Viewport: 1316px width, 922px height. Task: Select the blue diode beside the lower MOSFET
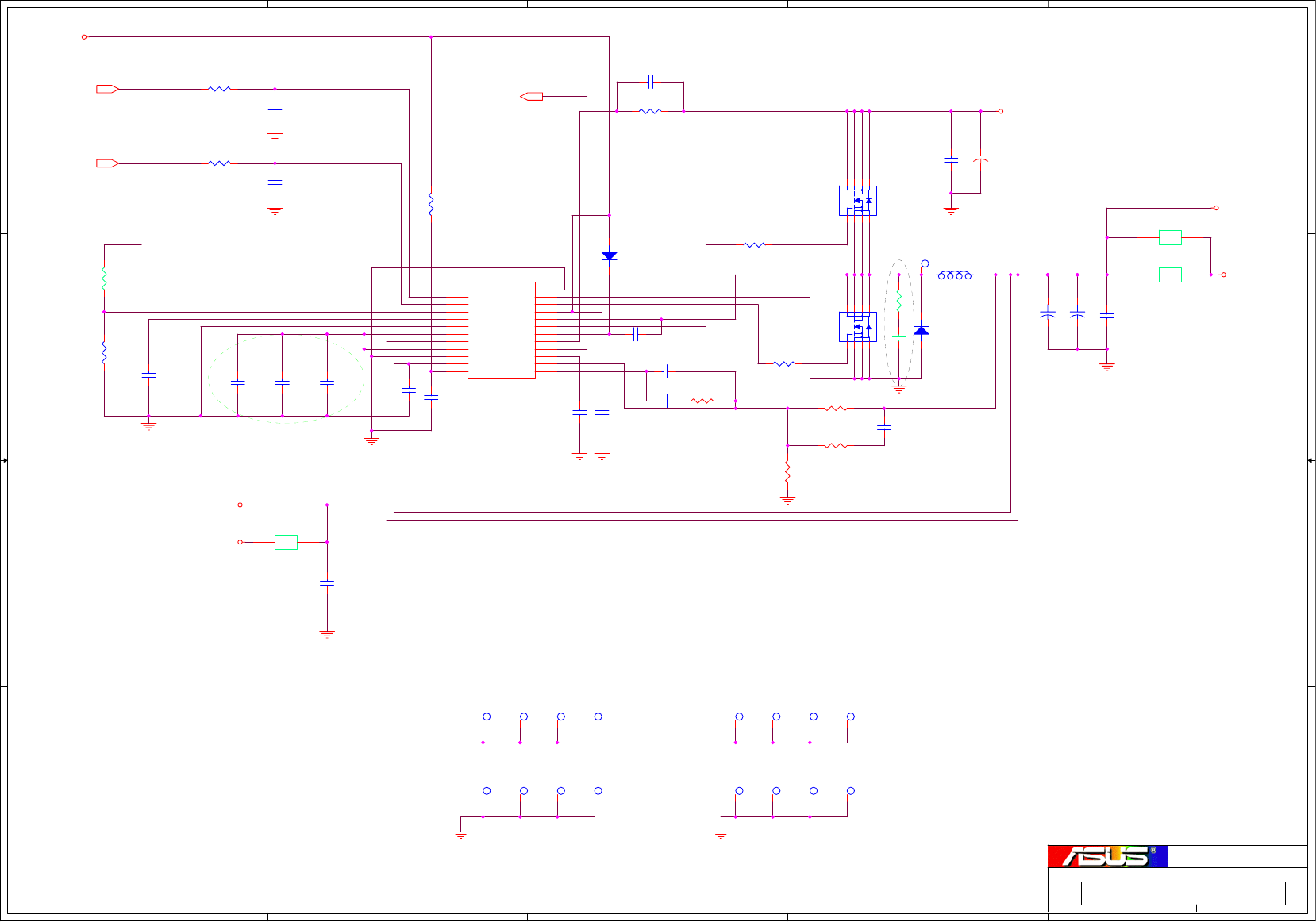[922, 330]
